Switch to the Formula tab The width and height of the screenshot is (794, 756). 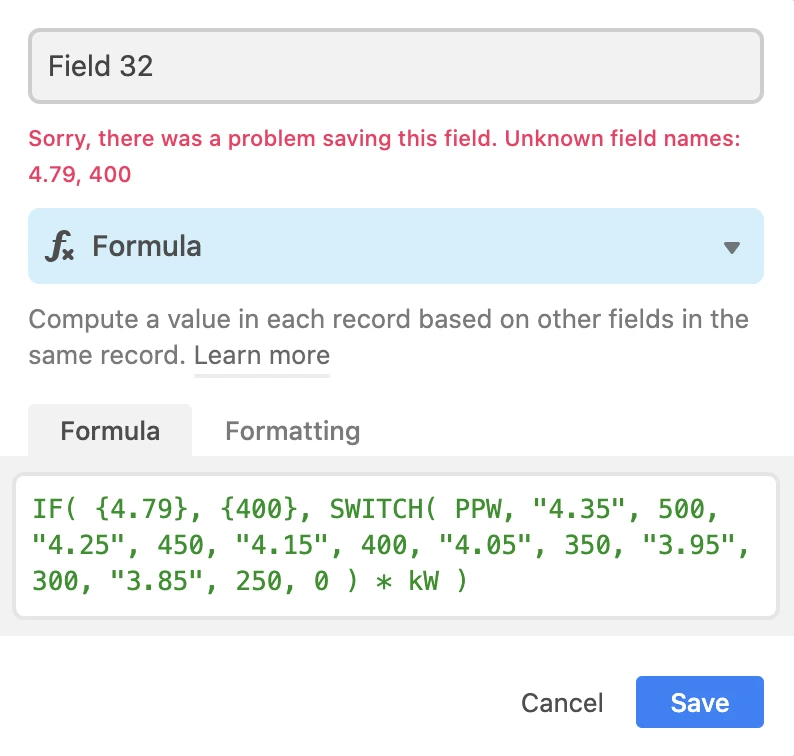(x=110, y=430)
